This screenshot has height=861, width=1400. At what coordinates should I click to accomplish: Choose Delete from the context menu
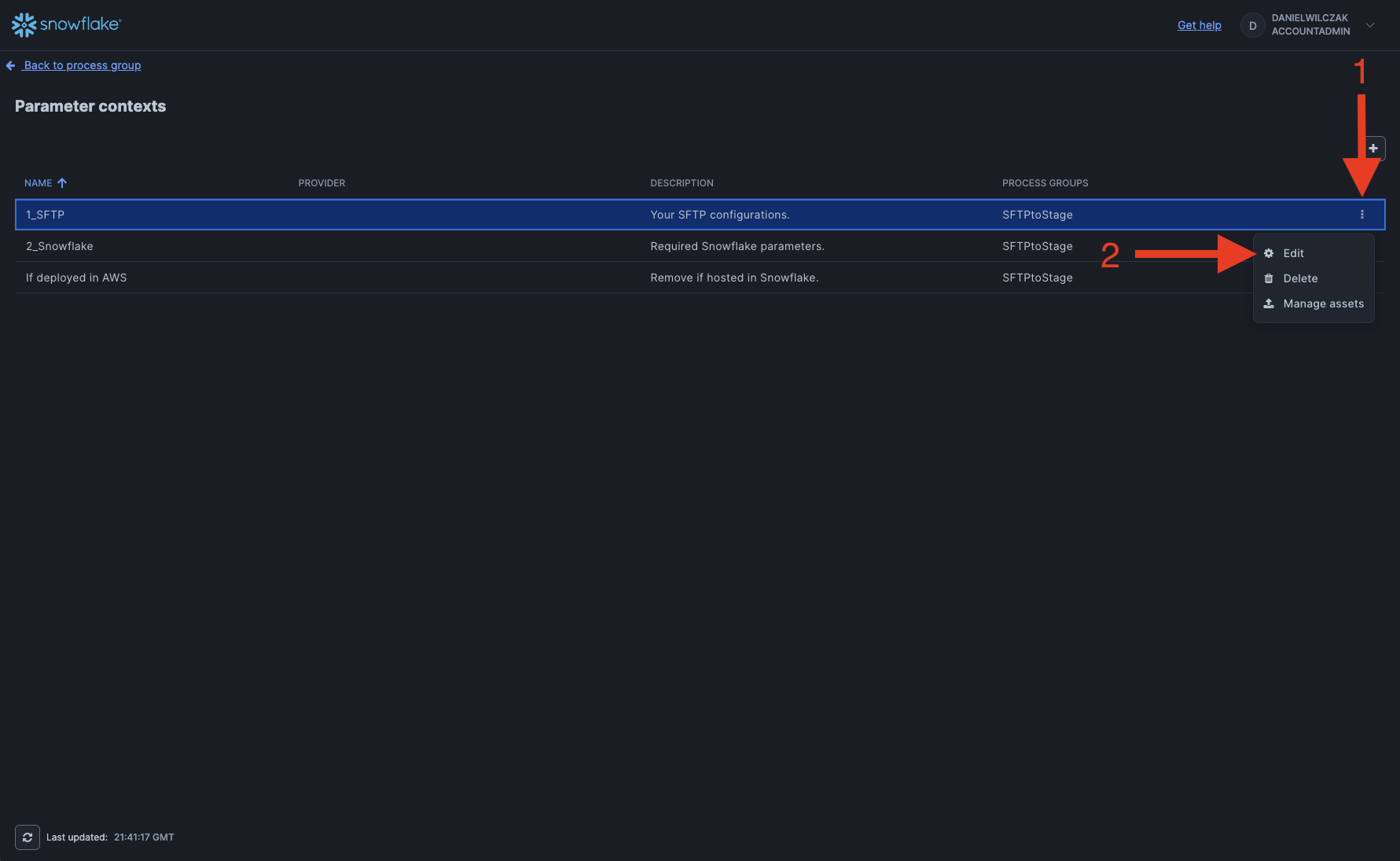[1300, 278]
